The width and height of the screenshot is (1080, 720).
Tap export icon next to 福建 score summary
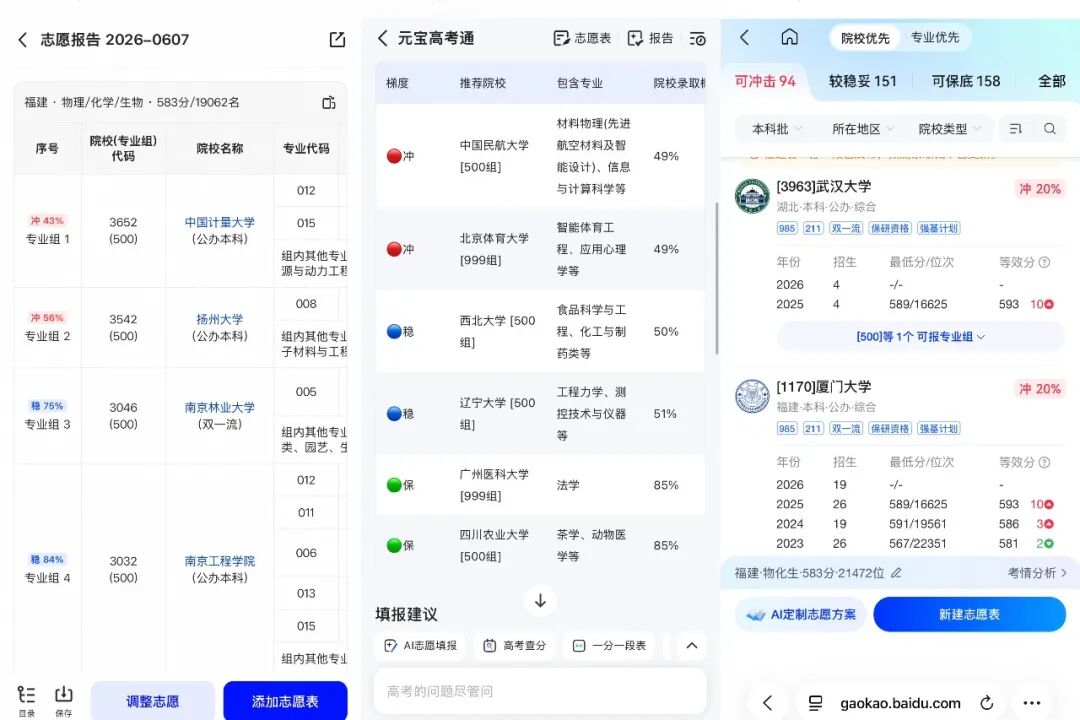click(329, 103)
